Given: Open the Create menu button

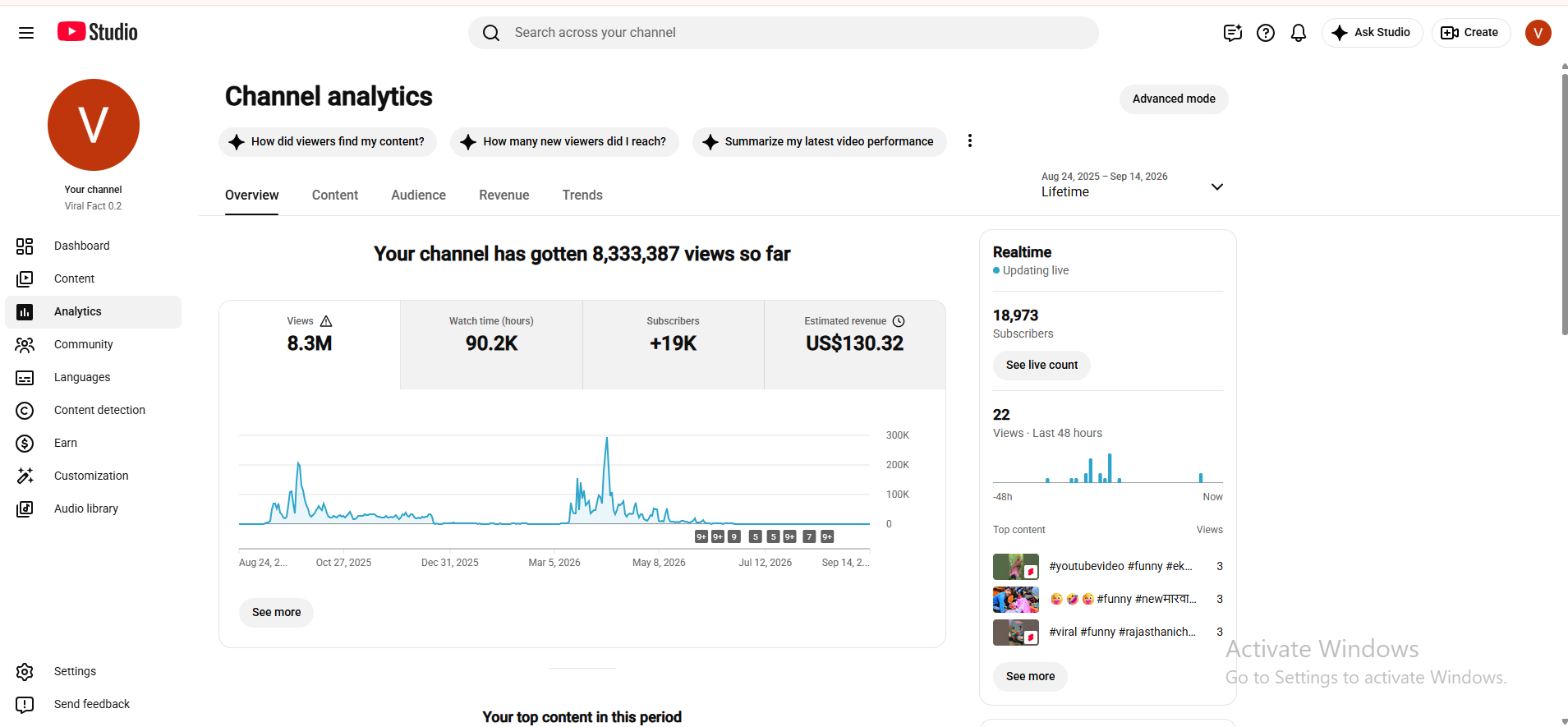Looking at the screenshot, I should (x=1470, y=33).
